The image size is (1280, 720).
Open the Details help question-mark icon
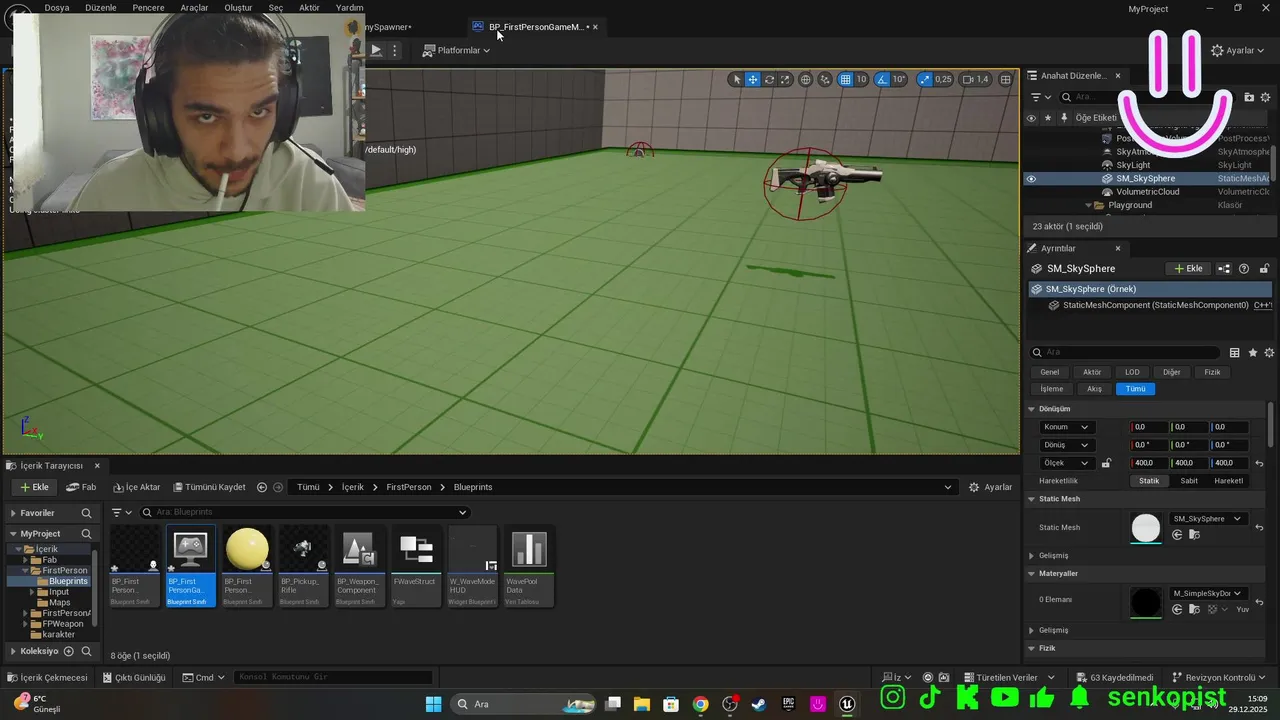(1244, 269)
